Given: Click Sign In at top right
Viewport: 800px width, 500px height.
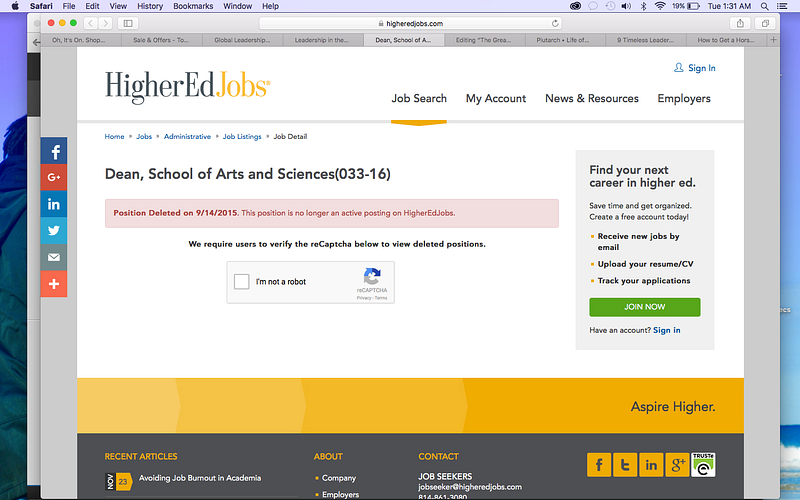Looking at the screenshot, I should [694, 68].
